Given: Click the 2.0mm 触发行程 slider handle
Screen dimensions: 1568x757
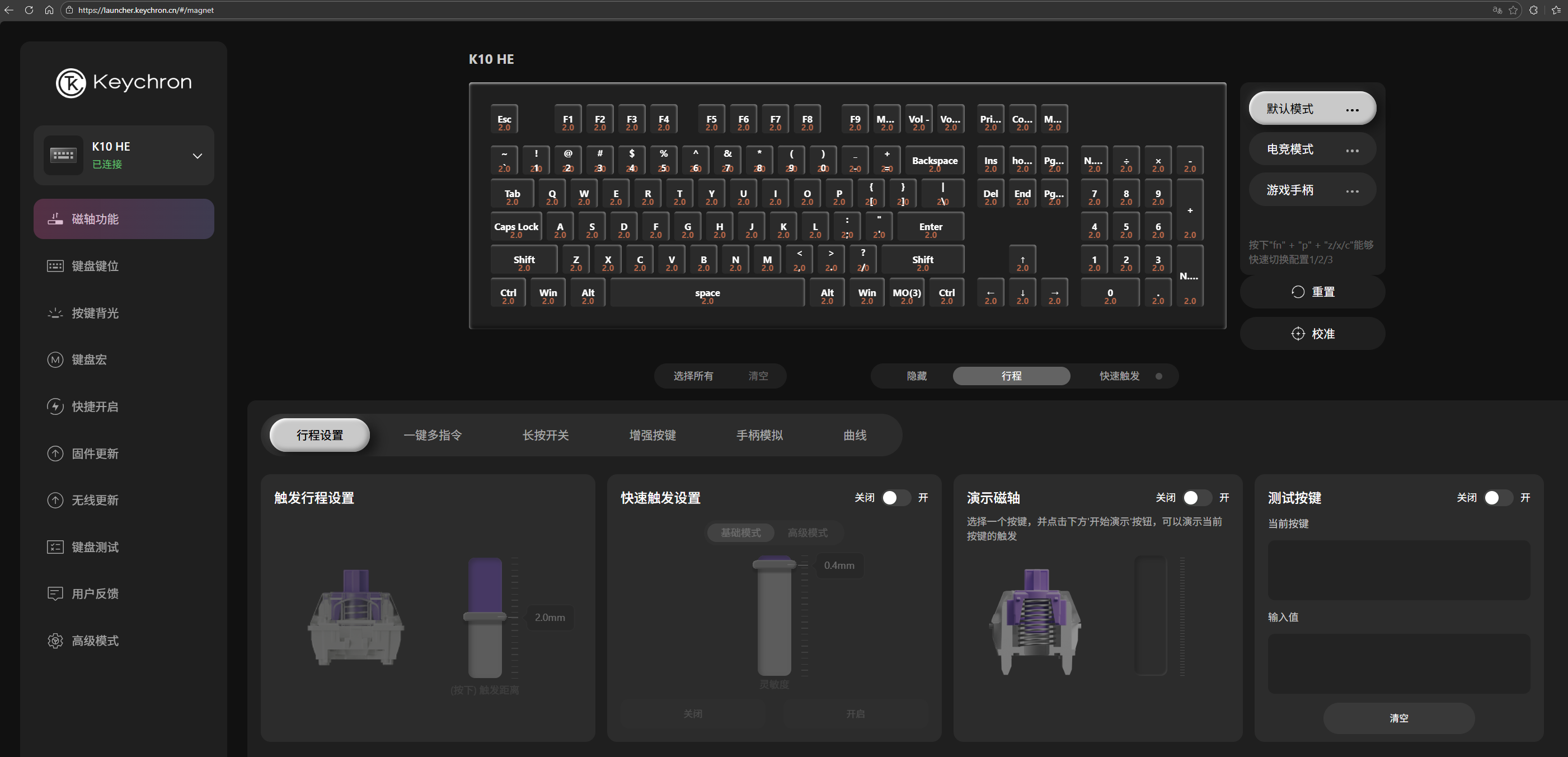Looking at the screenshot, I should point(485,617).
